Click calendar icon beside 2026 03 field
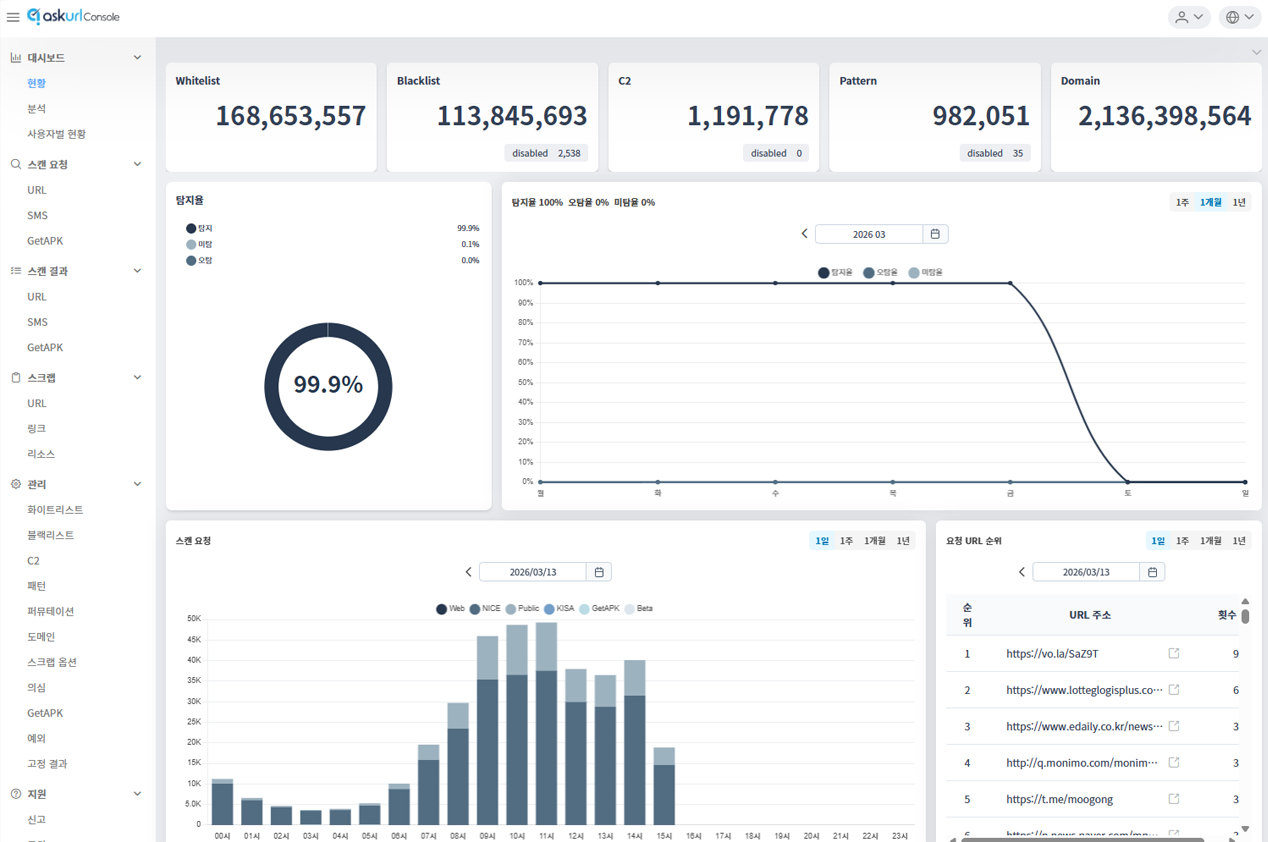 935,234
